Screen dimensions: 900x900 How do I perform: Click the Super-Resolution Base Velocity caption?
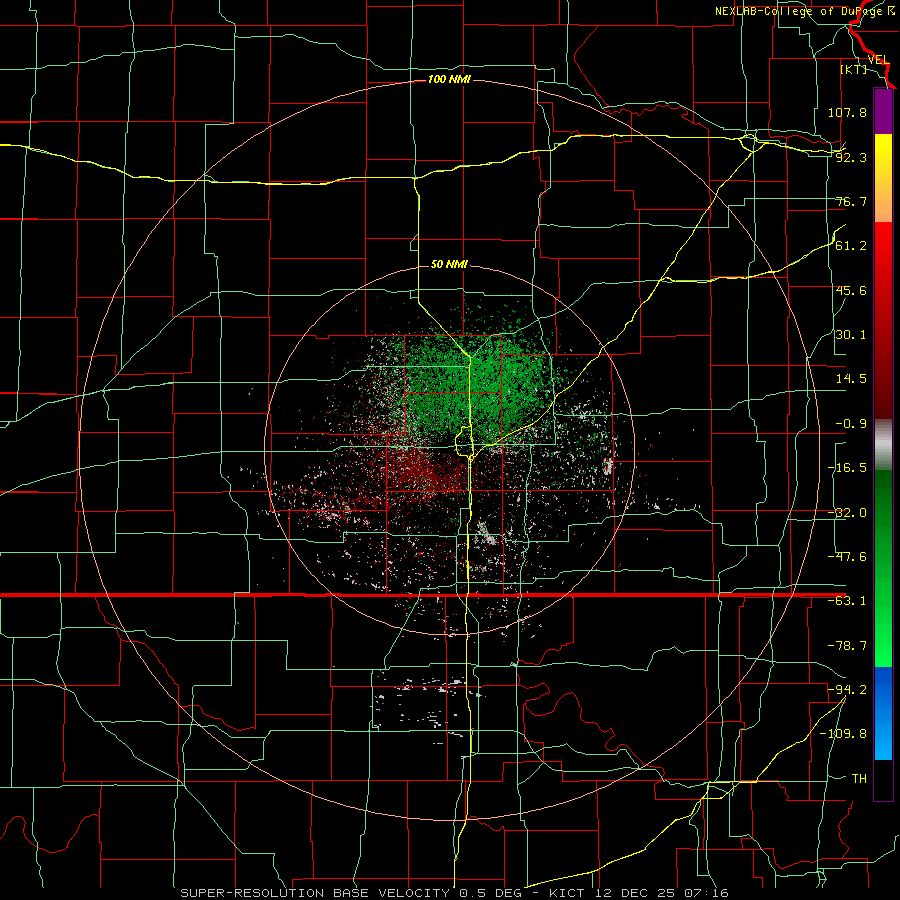pos(454,893)
